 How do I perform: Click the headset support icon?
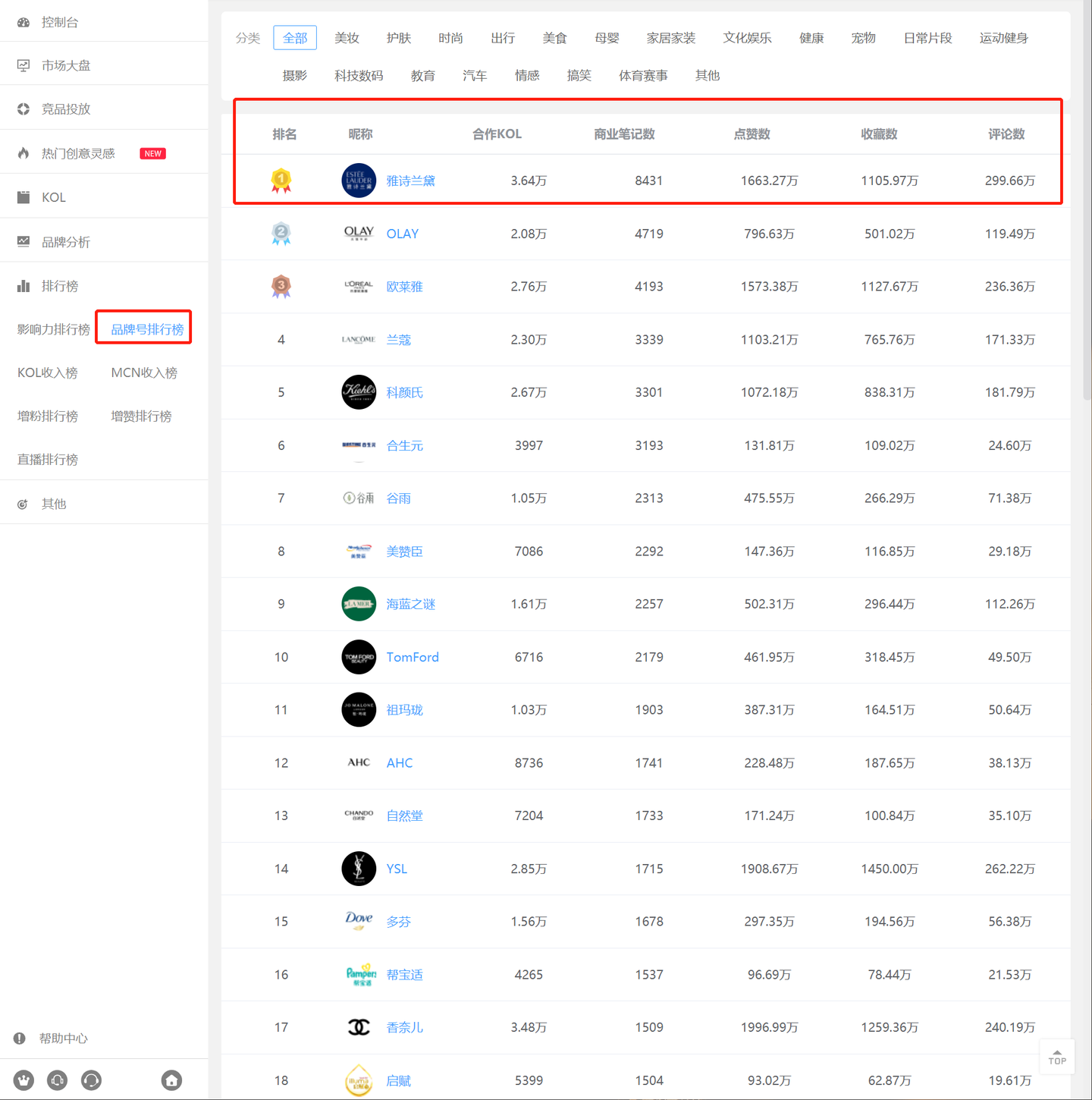57,1080
